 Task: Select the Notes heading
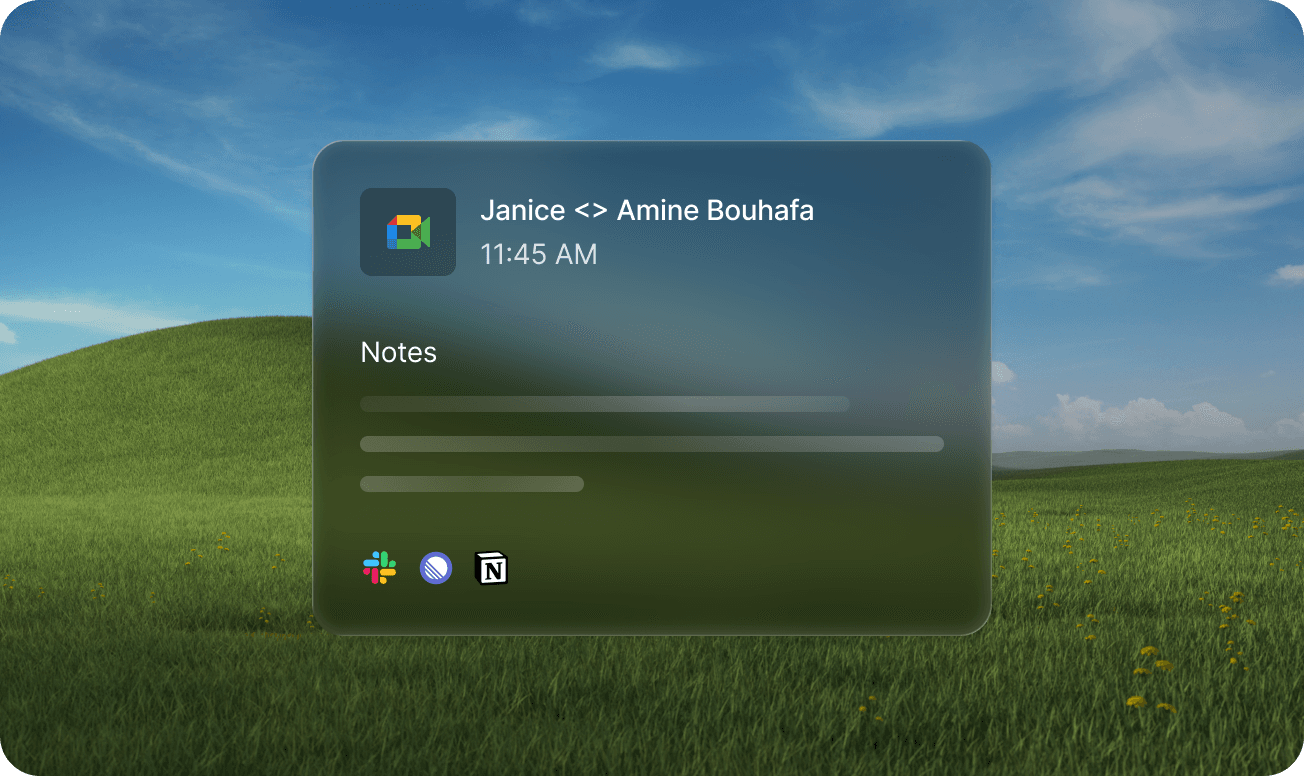(x=398, y=353)
